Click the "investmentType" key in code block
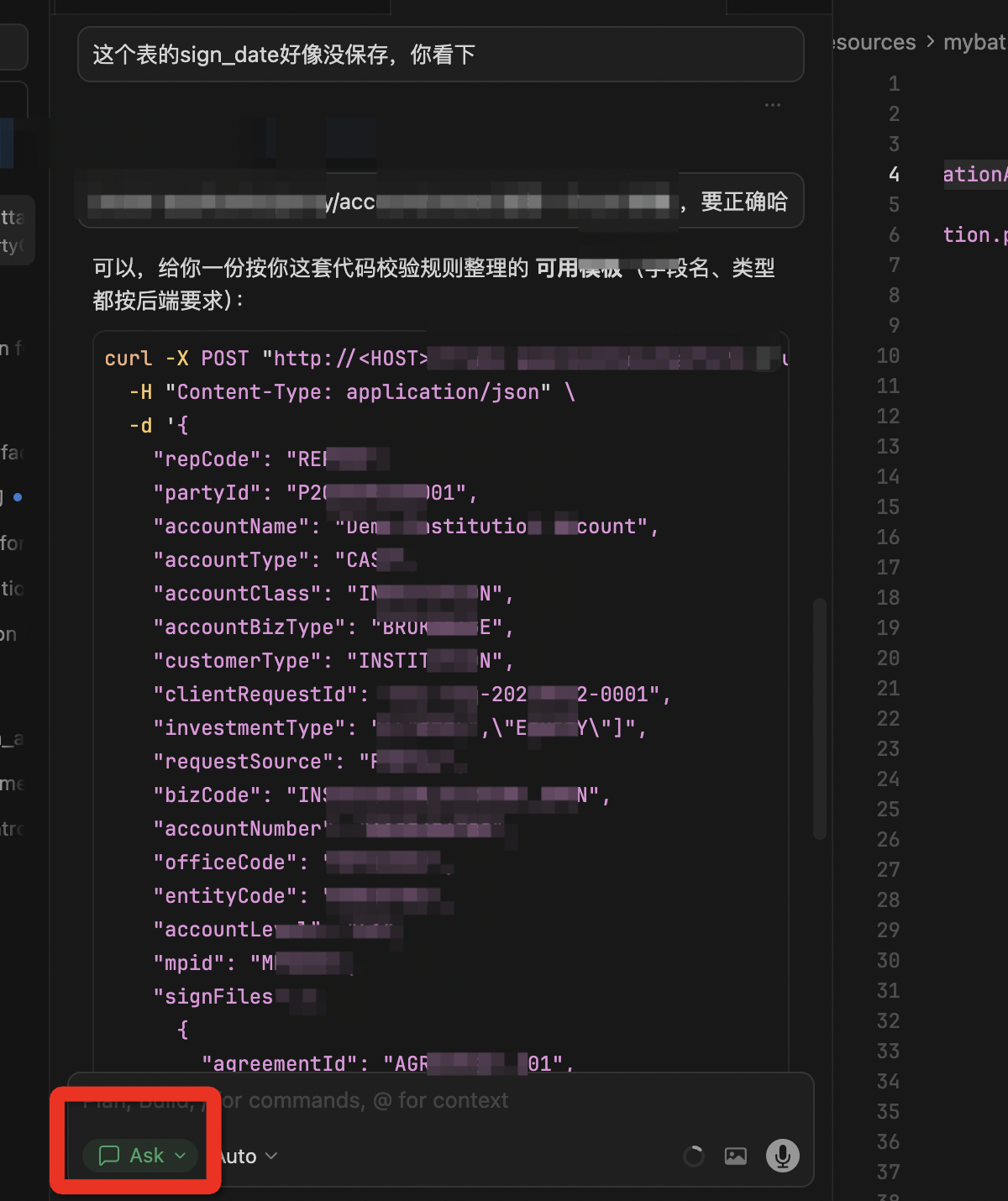 click(255, 728)
